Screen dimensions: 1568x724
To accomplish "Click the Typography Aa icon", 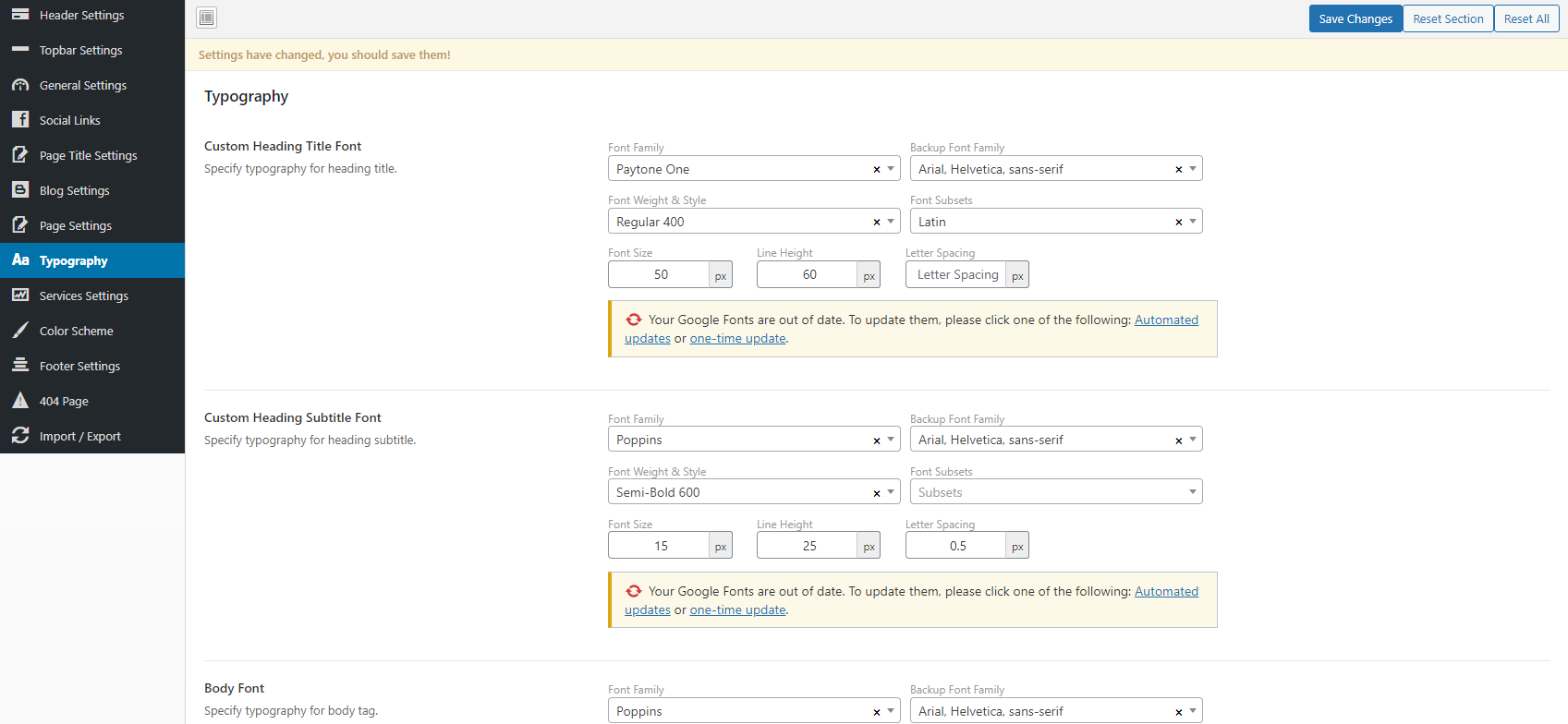I will point(20,260).
